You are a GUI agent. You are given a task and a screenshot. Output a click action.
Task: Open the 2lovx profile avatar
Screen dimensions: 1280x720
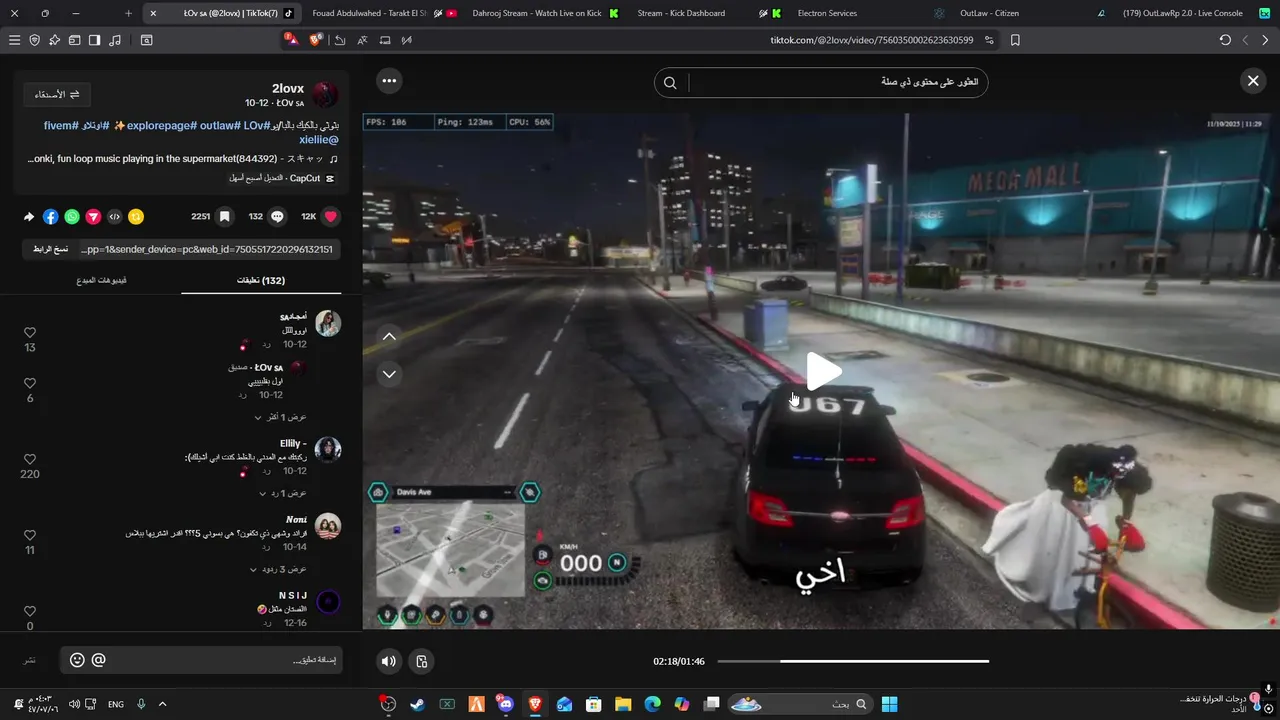pos(325,95)
